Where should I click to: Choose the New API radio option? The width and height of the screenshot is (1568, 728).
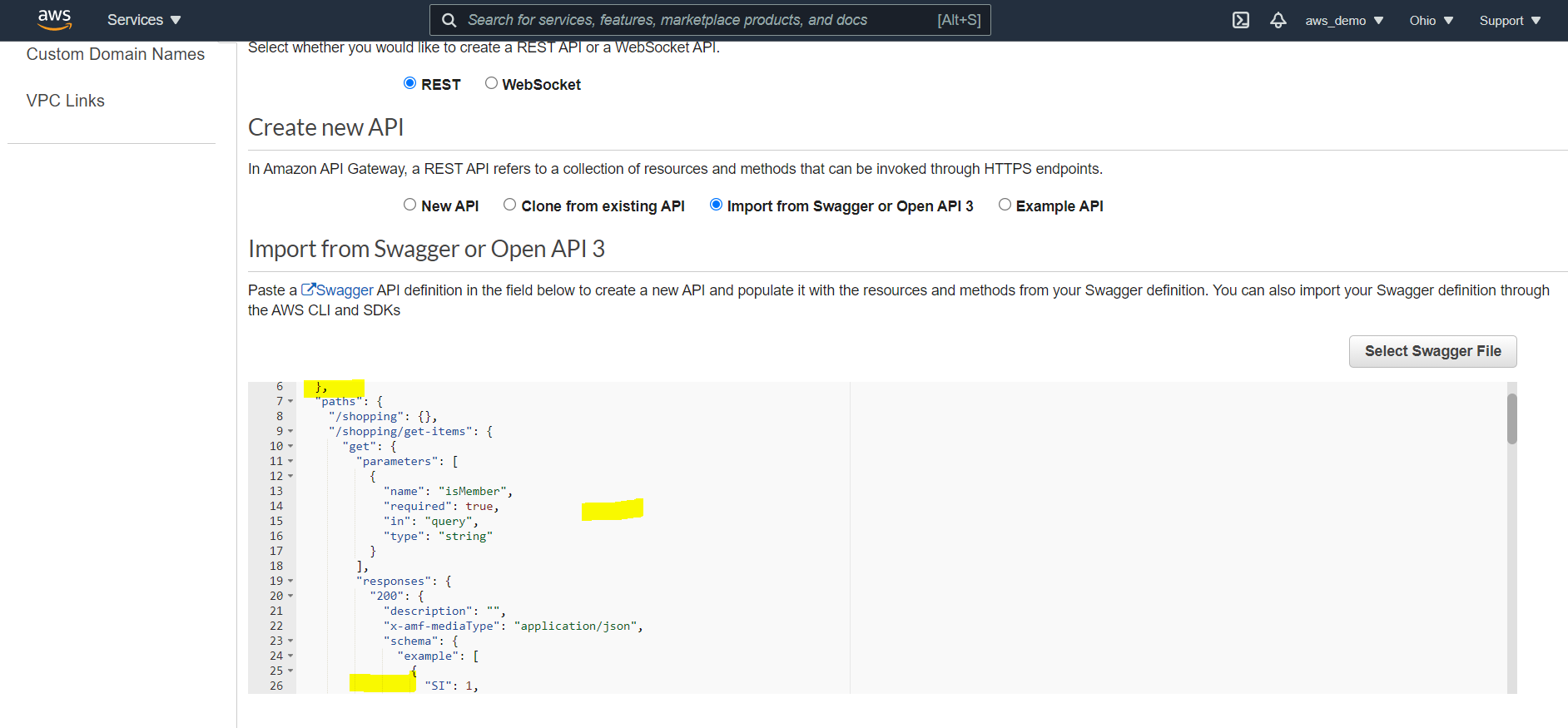(x=409, y=205)
